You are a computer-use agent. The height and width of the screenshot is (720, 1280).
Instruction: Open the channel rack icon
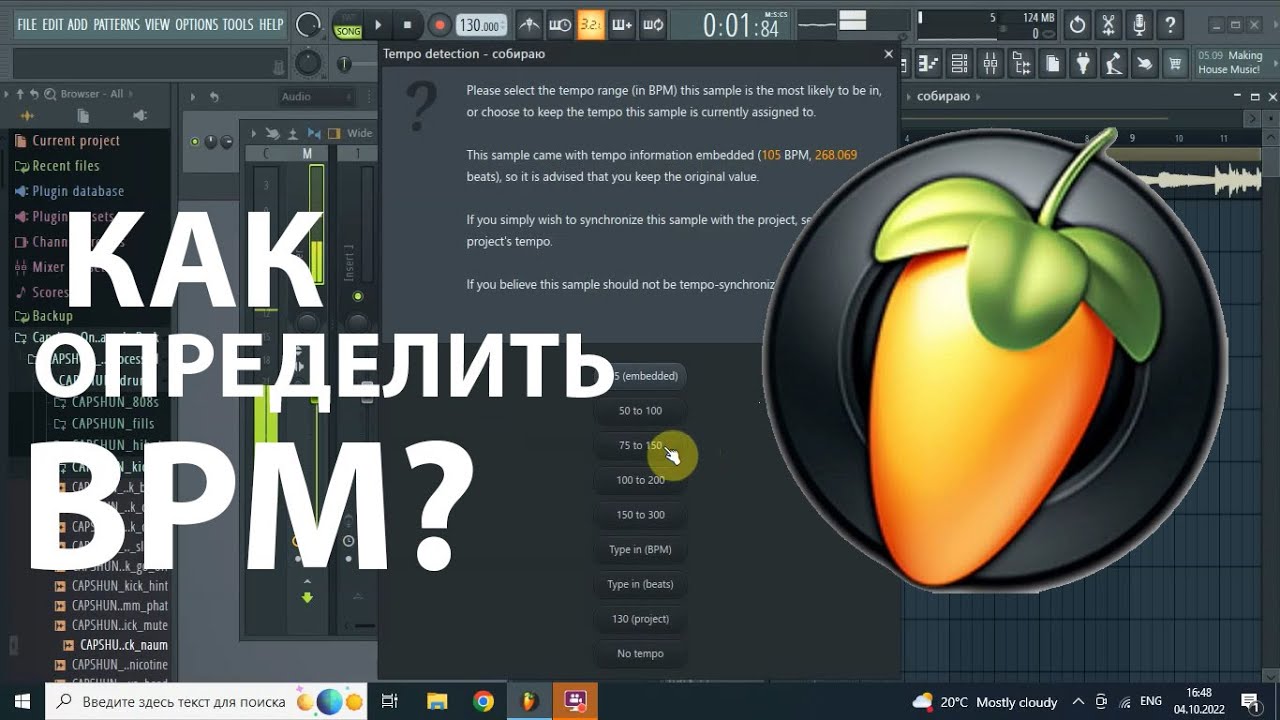click(960, 65)
